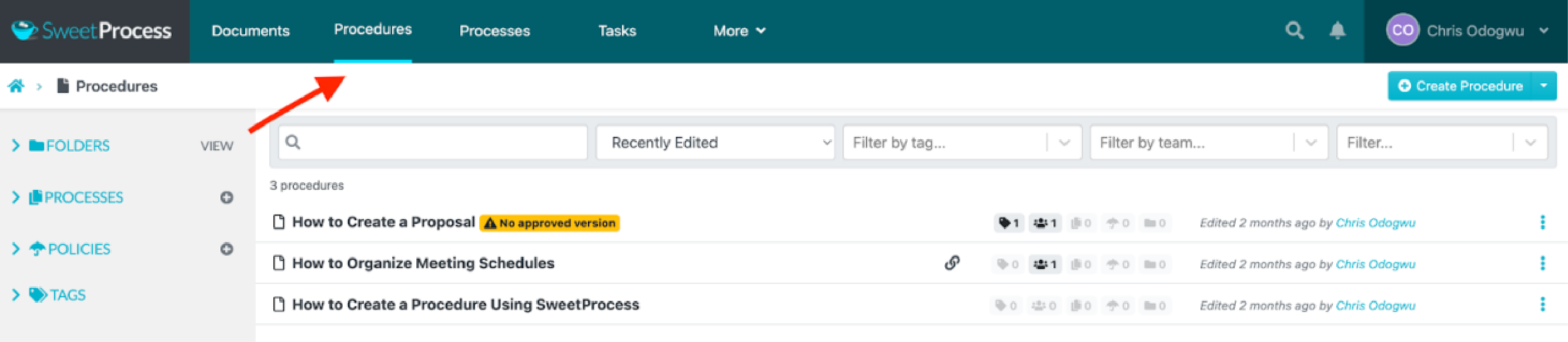Click link icon on Organize Meeting Schedules row
This screenshot has width=1568, height=342.
point(952,263)
